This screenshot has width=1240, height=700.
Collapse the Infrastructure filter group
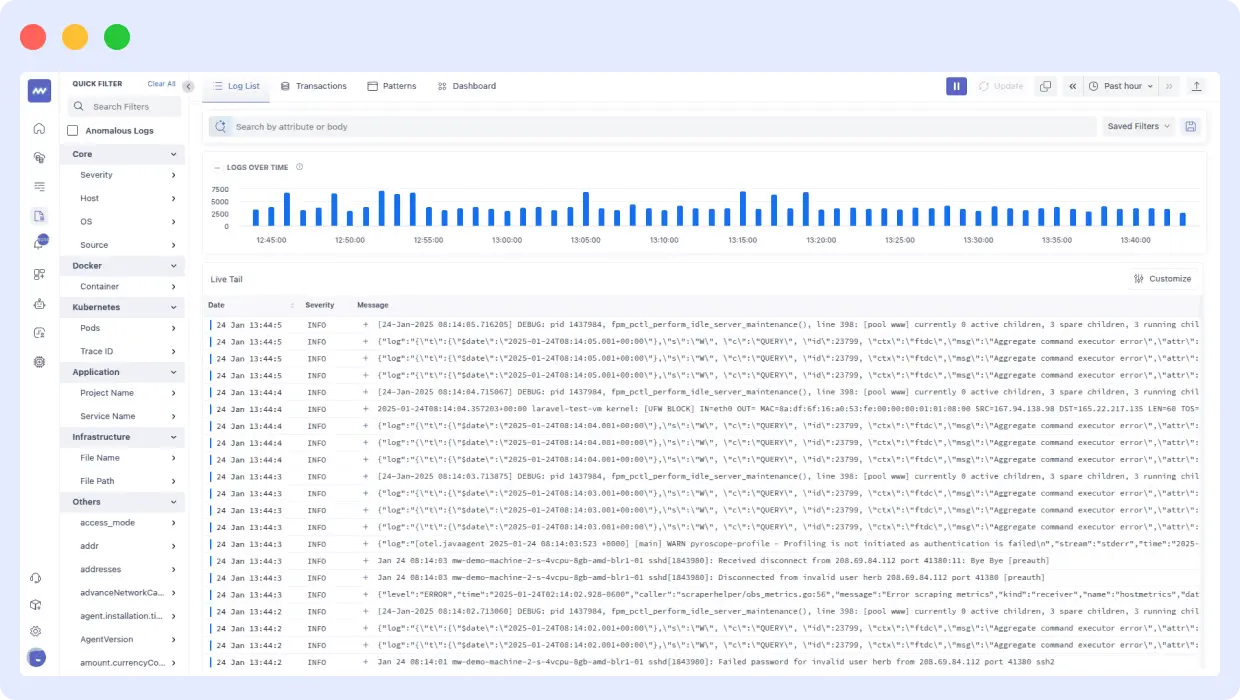point(173,437)
